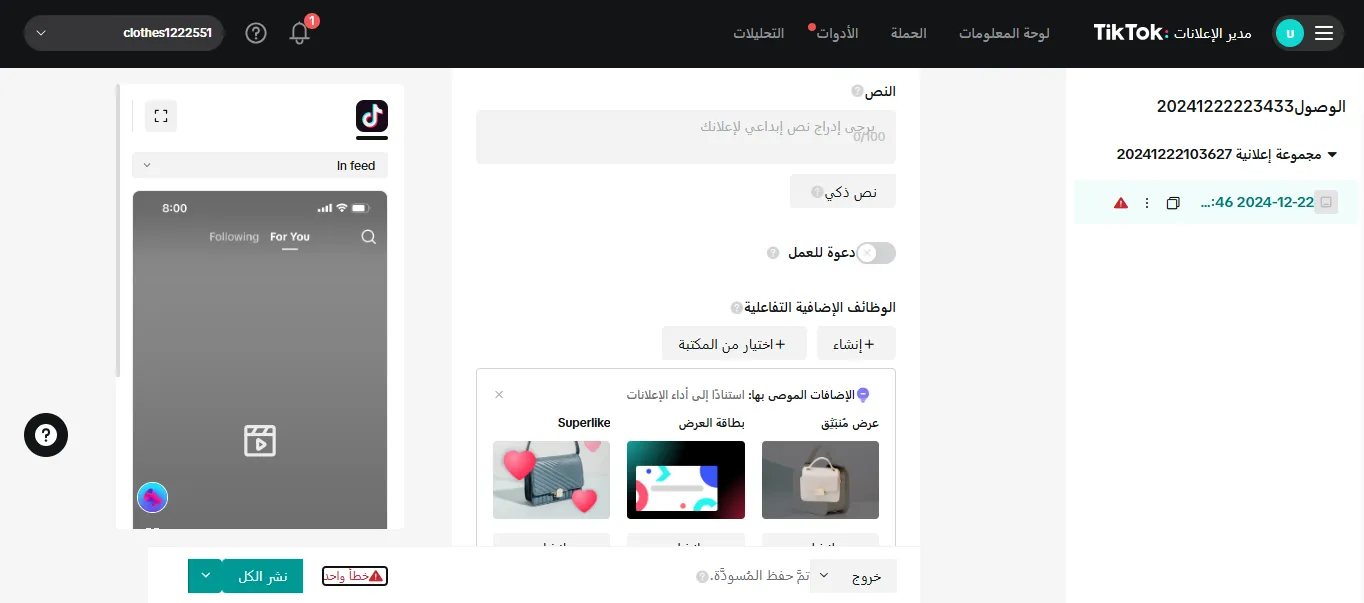Image resolution: width=1364 pixels, height=603 pixels.
Task: Enable the دعوة للعمل call-to-action toggle
Action: tap(876, 253)
